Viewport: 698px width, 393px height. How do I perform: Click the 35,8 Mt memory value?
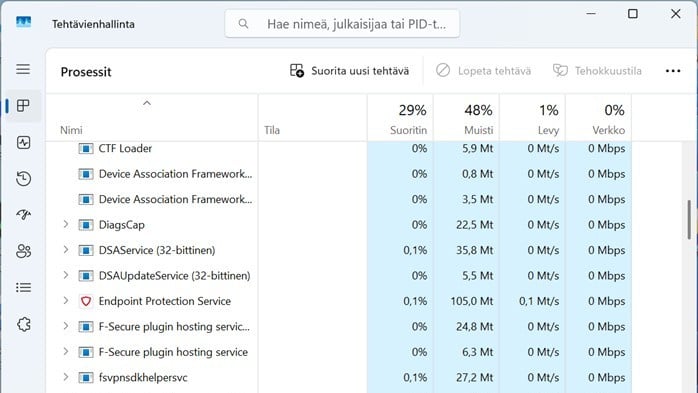[x=474, y=250]
